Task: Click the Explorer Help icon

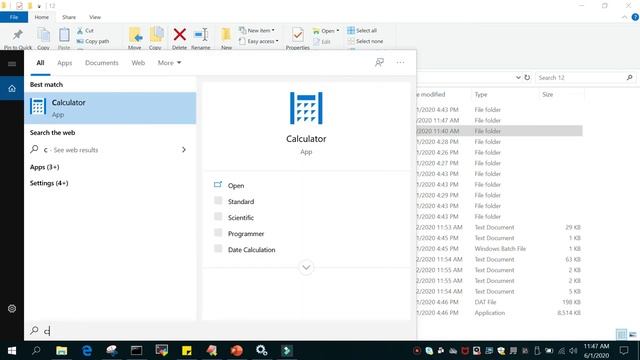Action: coord(635,17)
